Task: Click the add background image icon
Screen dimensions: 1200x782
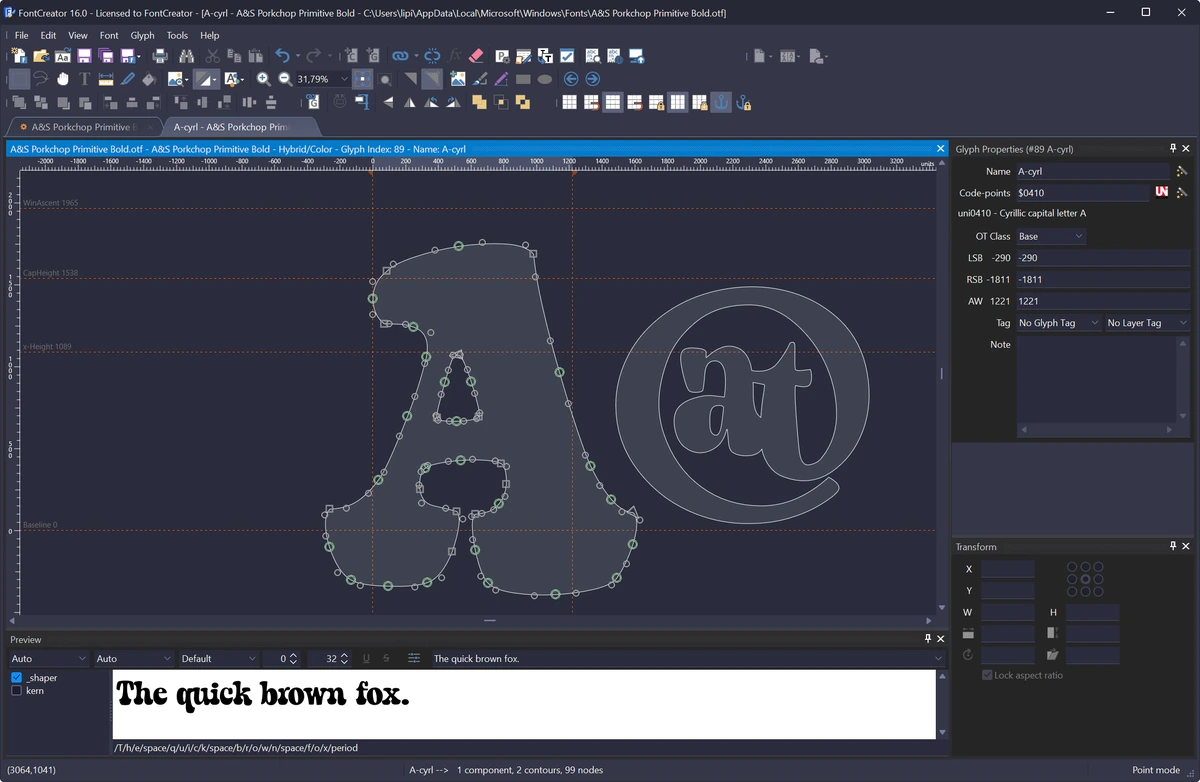Action: [458, 79]
